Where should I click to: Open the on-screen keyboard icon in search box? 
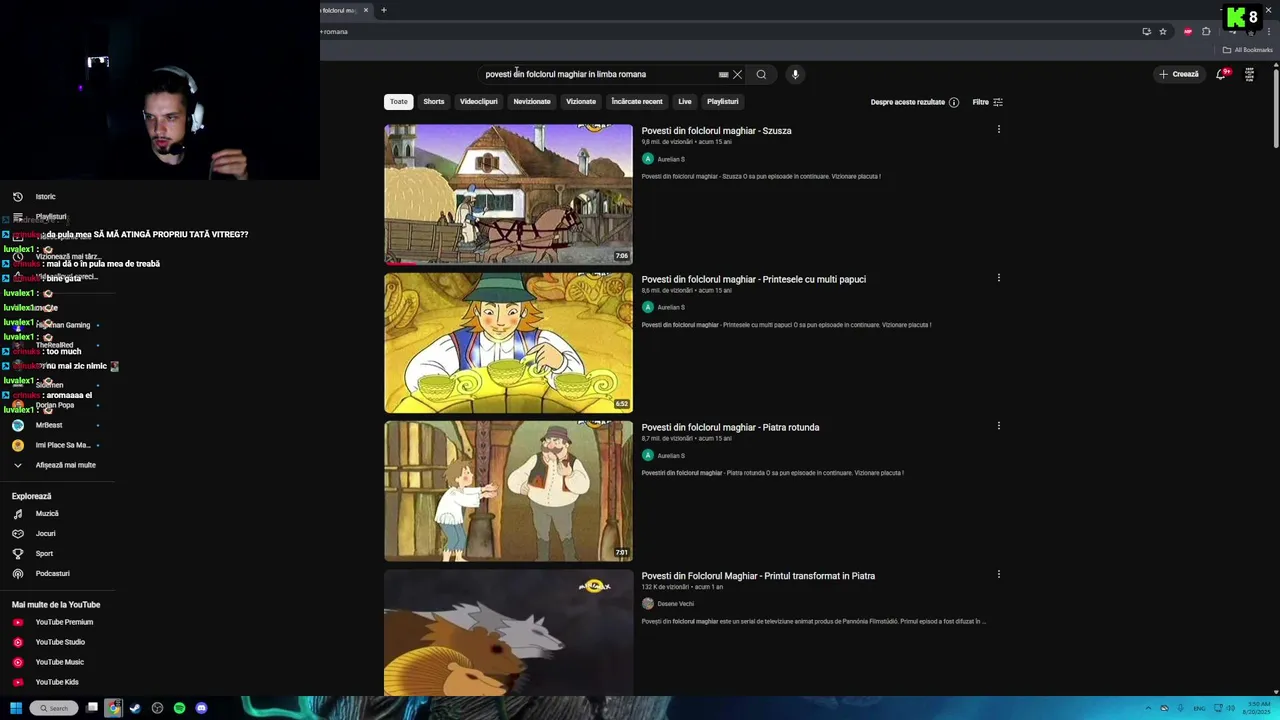pyautogui.click(x=723, y=74)
